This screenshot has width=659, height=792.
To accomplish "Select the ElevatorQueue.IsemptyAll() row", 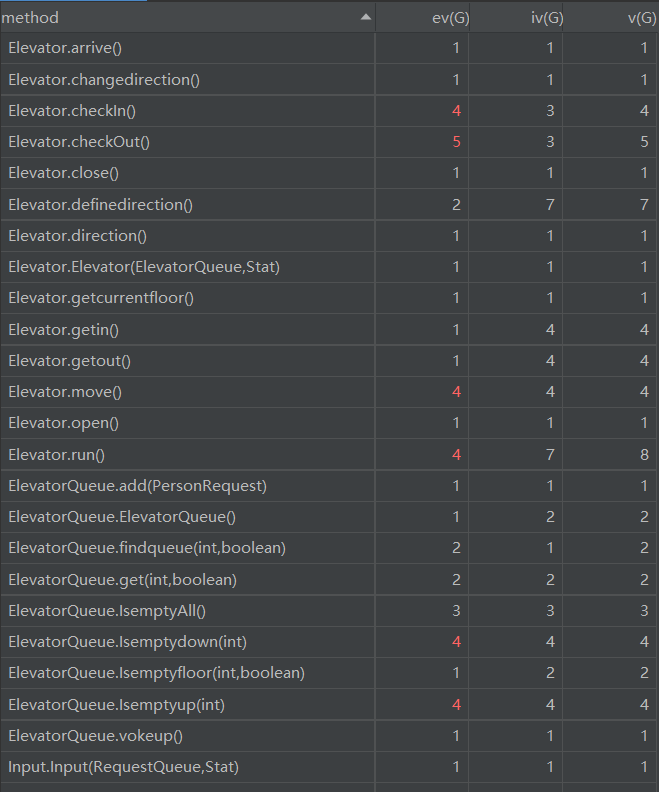I will 329,611.
